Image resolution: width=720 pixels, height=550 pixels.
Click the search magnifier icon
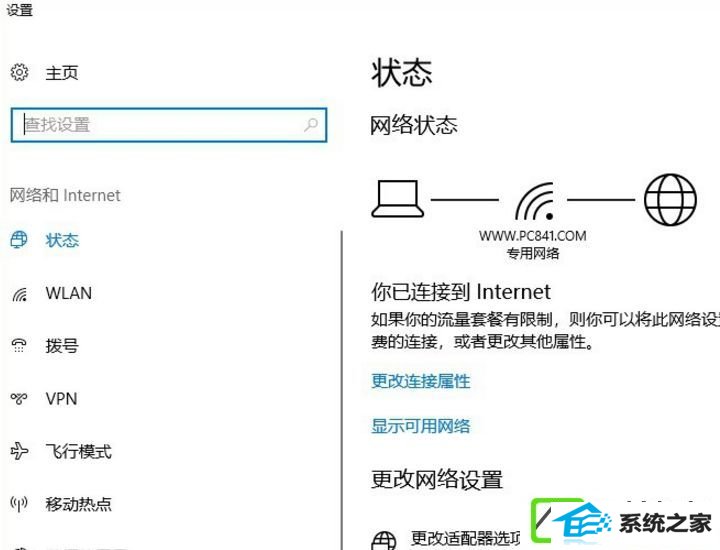[x=311, y=124]
